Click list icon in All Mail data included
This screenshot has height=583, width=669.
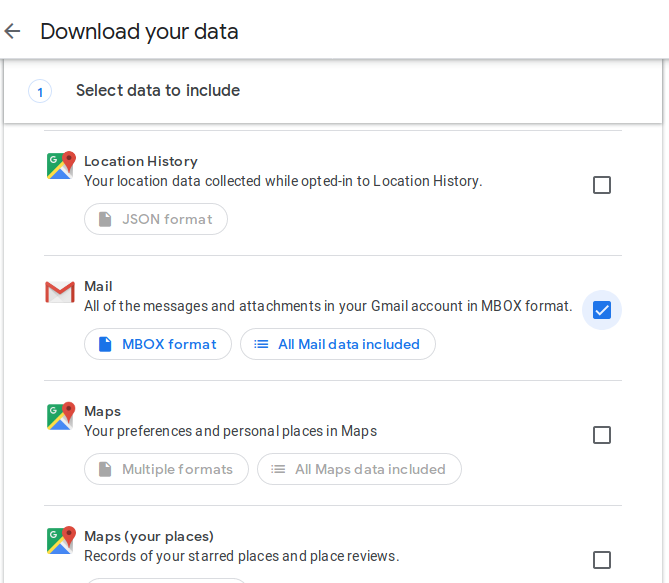point(261,344)
